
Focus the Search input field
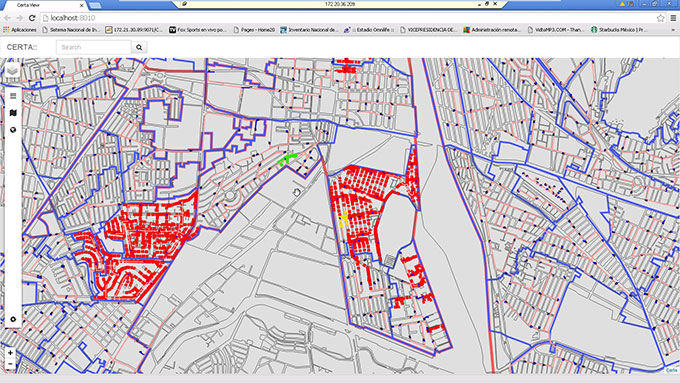click(x=94, y=47)
